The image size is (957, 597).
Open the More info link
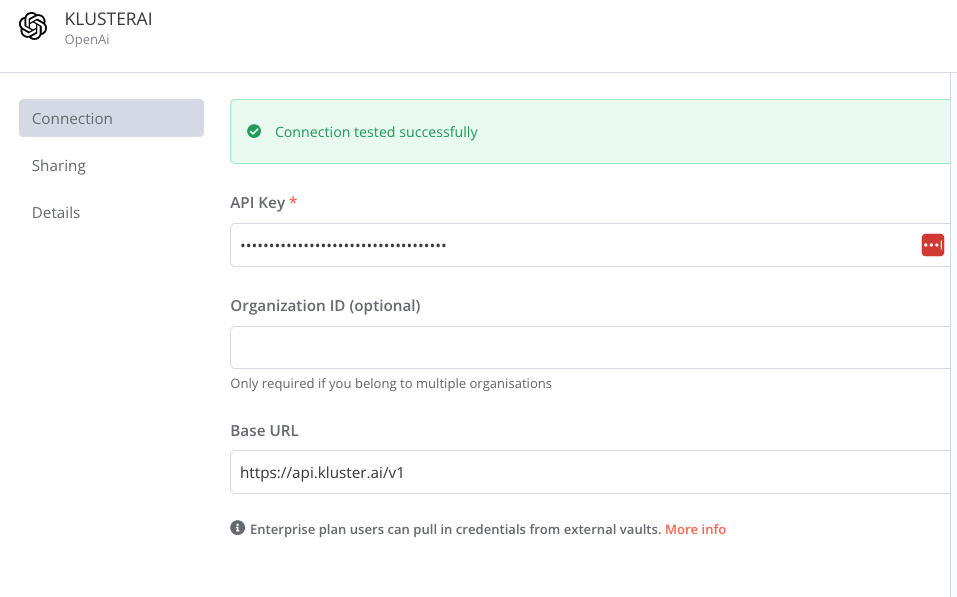click(695, 529)
